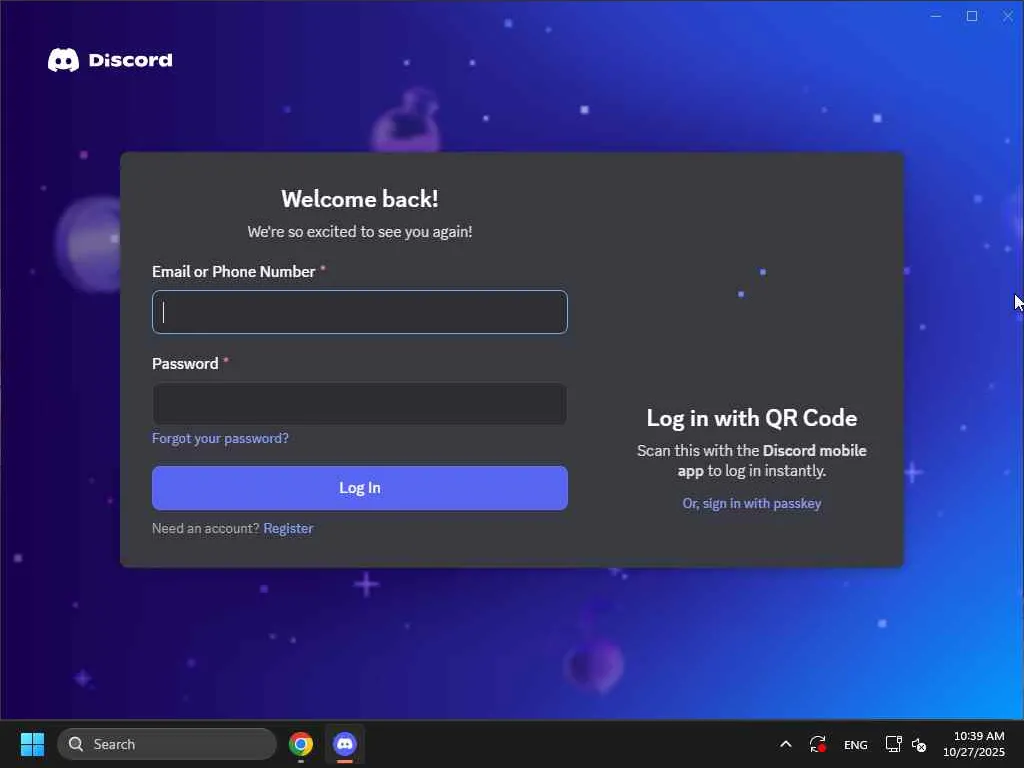Open the Forgot your password link
The height and width of the screenshot is (768, 1024).
coord(220,438)
